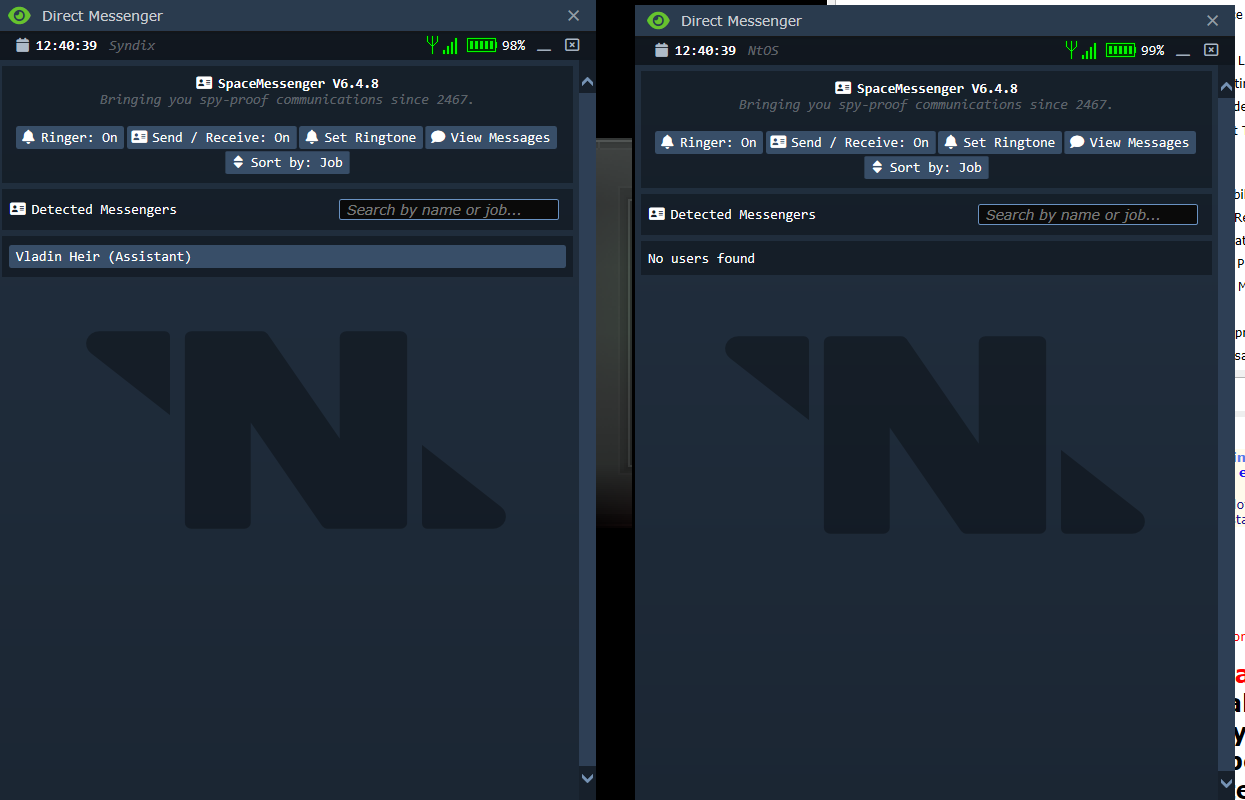Click scroll up arrow in left window
The image size is (1245, 800).
(587, 83)
